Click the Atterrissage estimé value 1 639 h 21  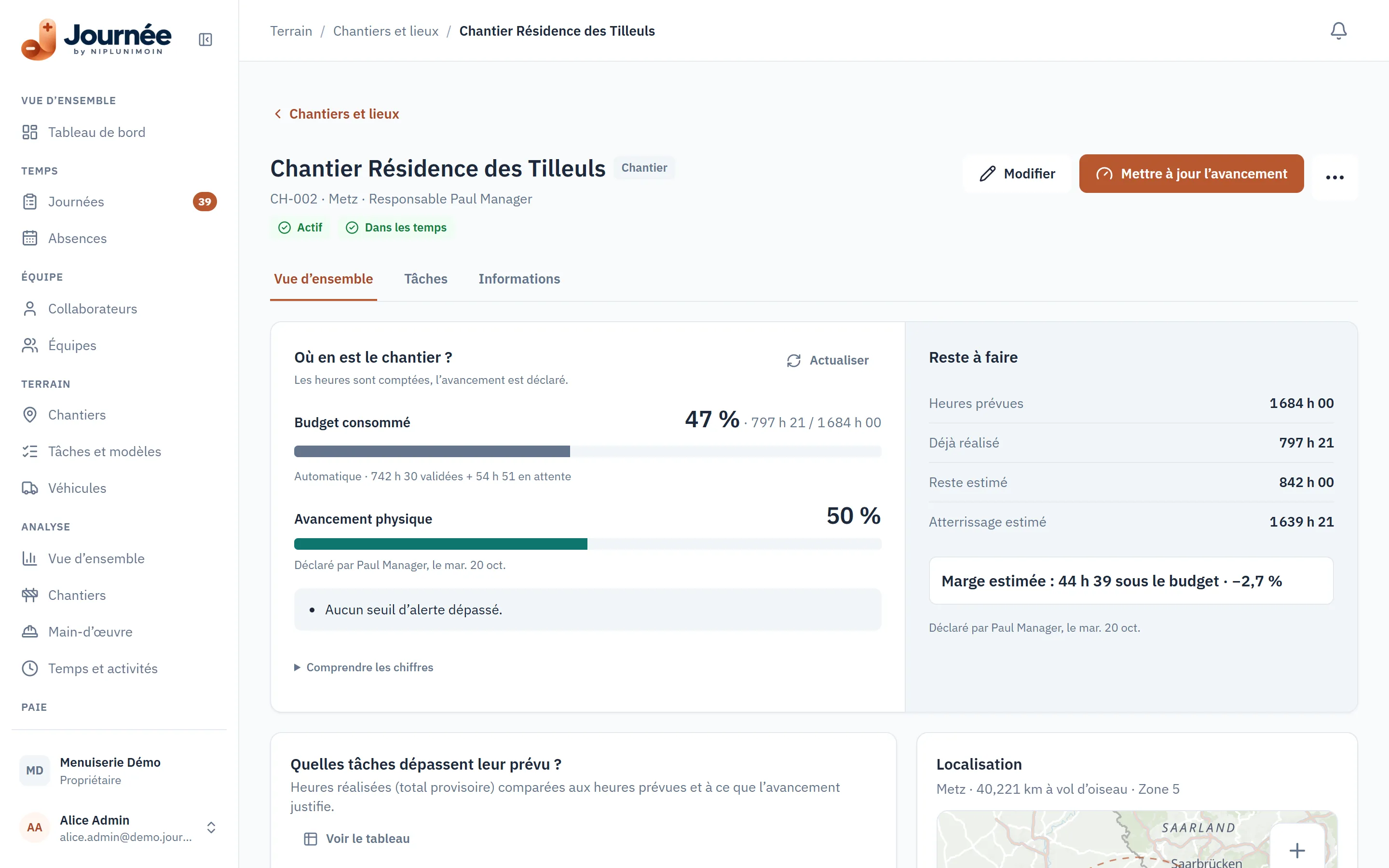[1301, 522]
